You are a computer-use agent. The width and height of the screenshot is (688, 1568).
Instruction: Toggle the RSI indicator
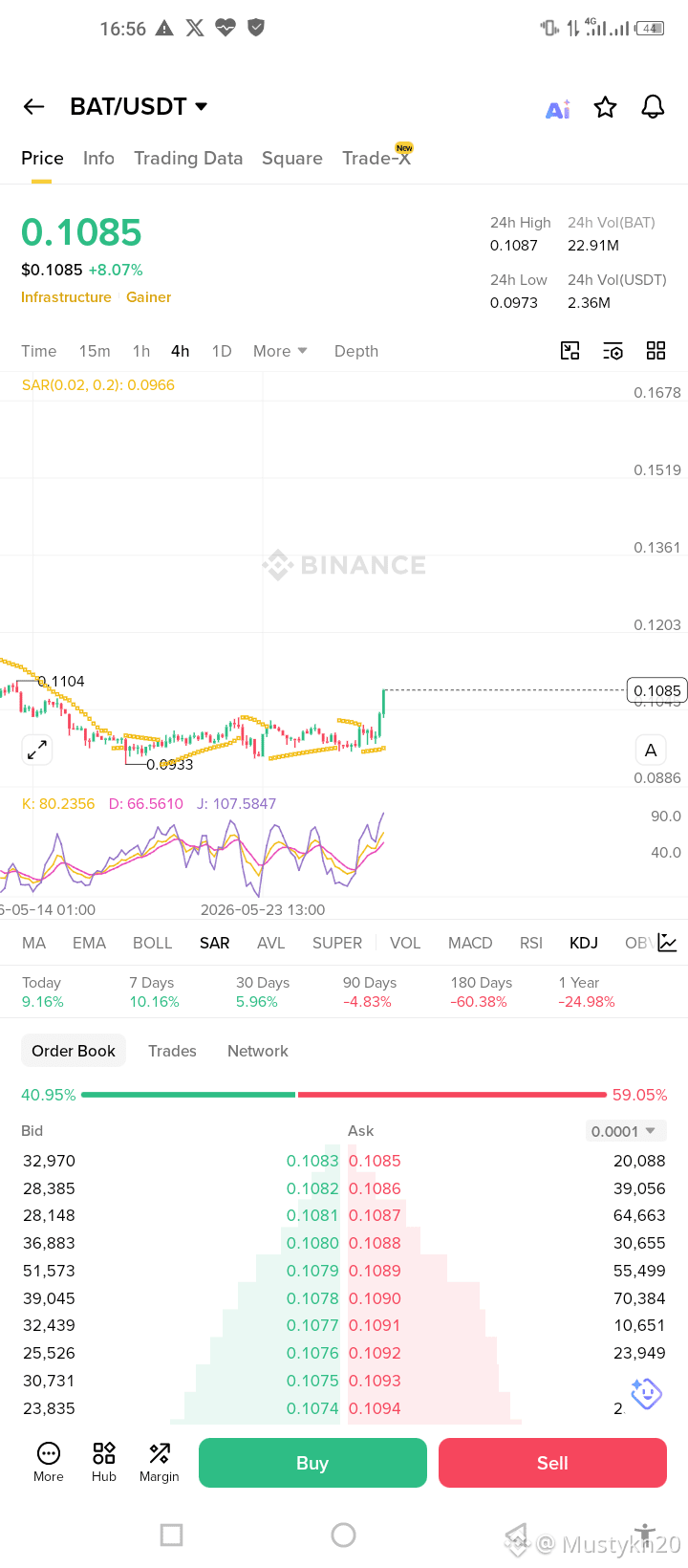click(531, 943)
